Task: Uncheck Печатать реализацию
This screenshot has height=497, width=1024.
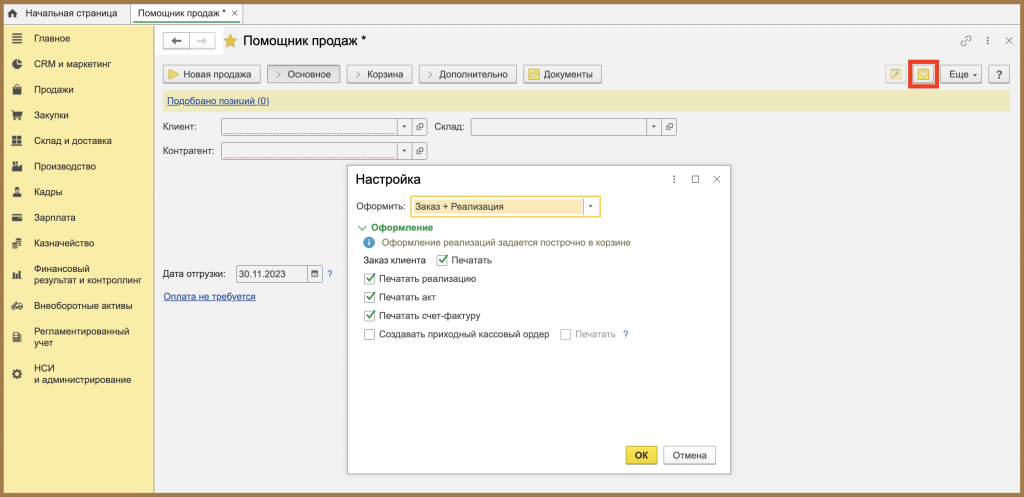Action: 370,279
